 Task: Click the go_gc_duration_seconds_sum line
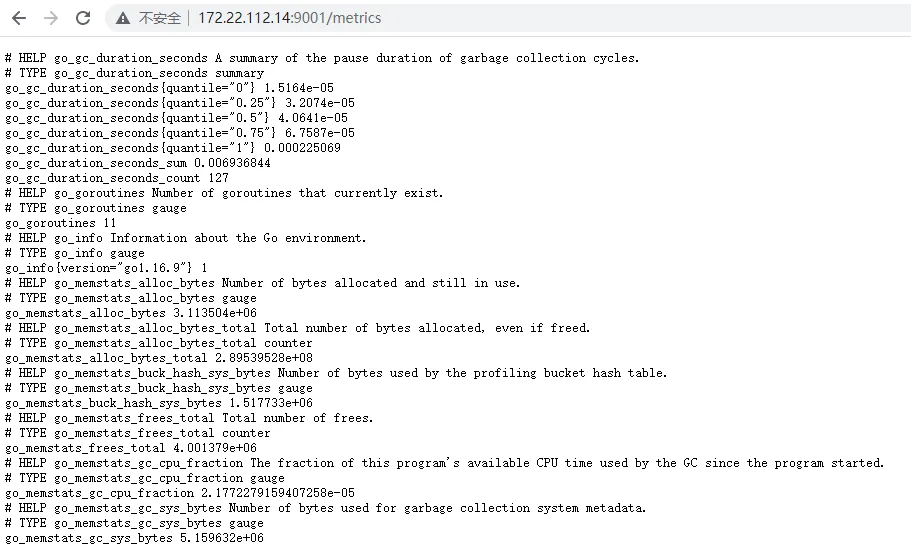point(138,163)
